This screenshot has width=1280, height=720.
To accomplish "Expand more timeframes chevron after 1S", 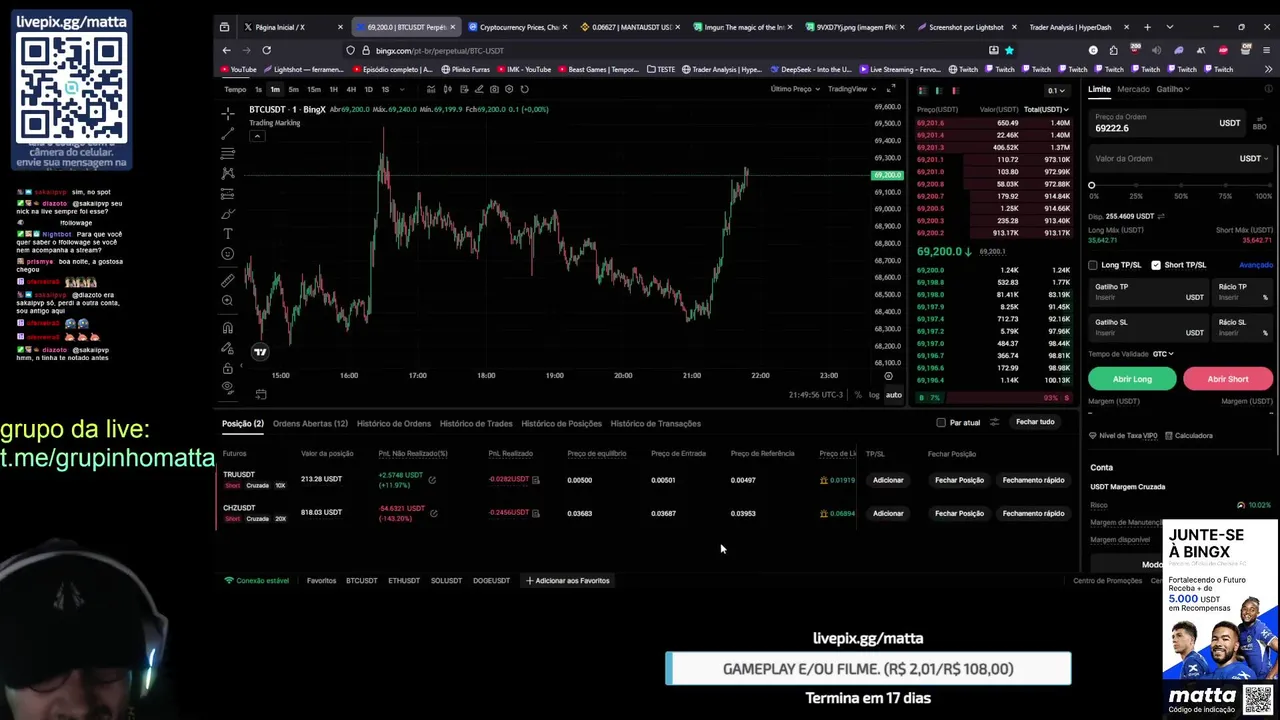I will 400,89.
